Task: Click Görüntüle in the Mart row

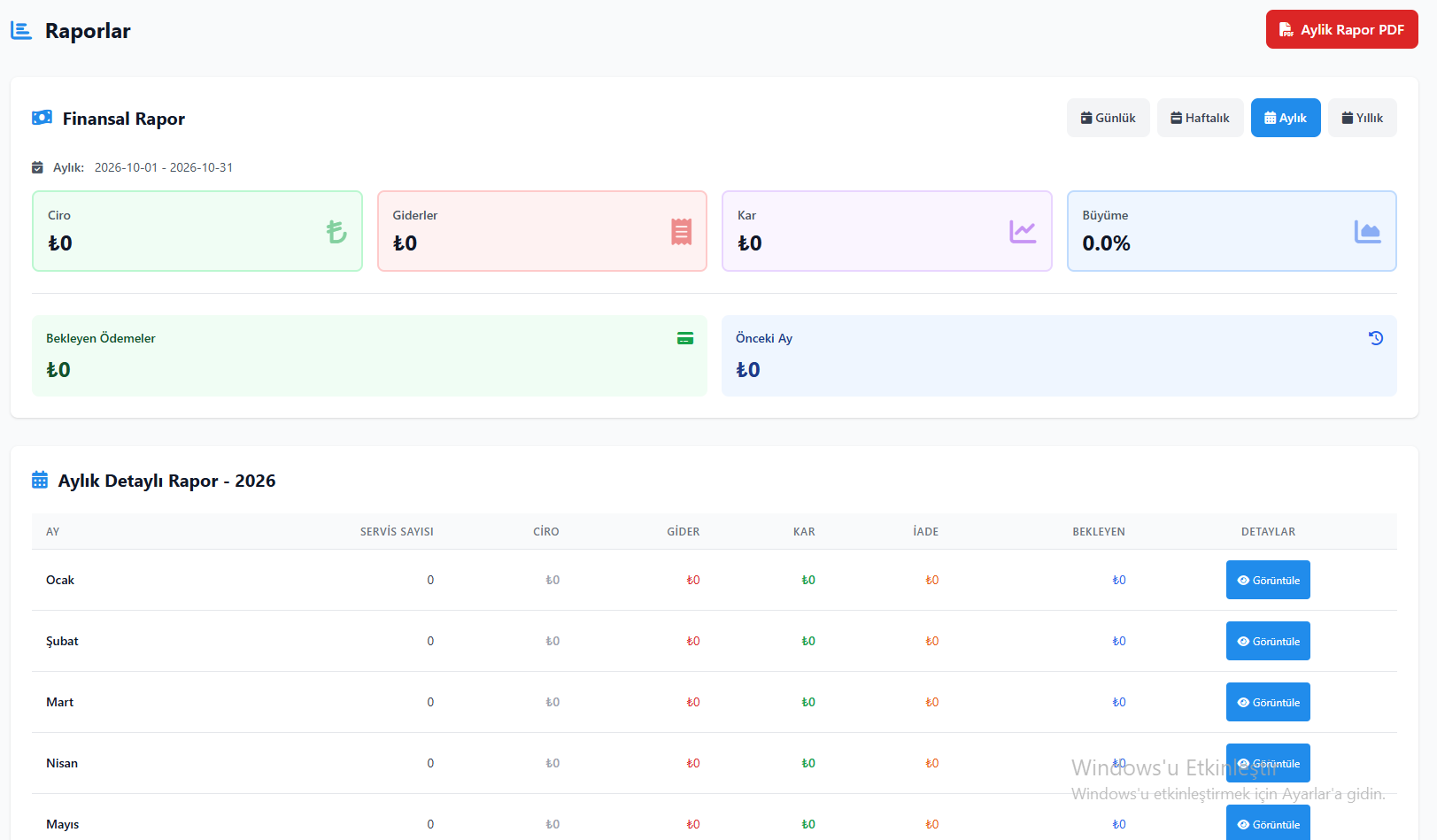Action: (1268, 702)
